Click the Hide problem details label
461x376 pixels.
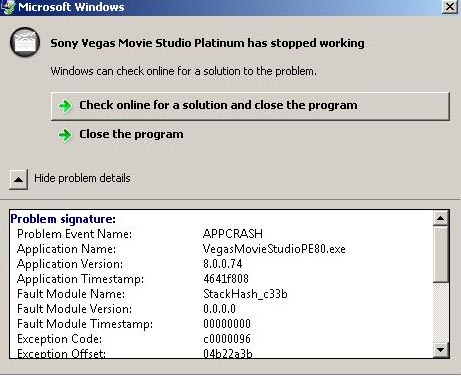point(82,178)
